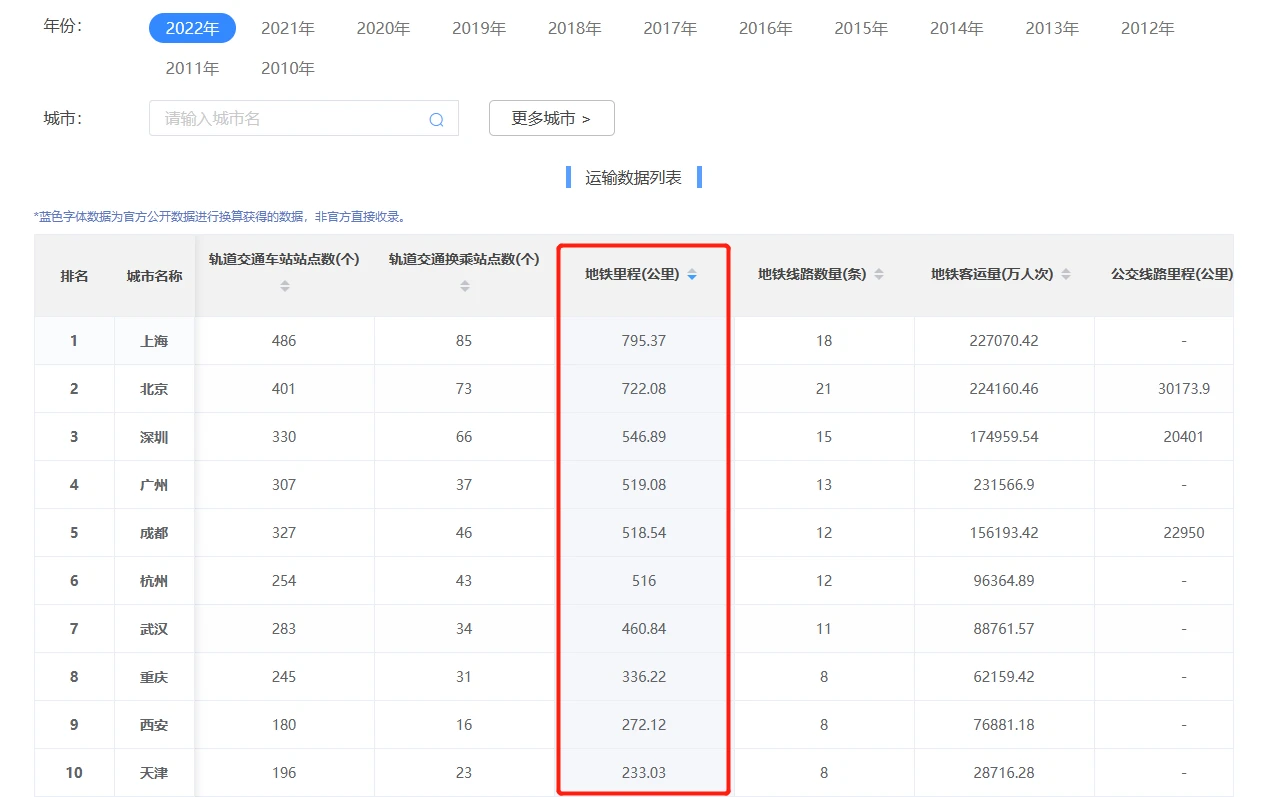Select the 2022年 year tab
Image resolution: width=1265 pixels, height=797 pixels.
point(192,29)
